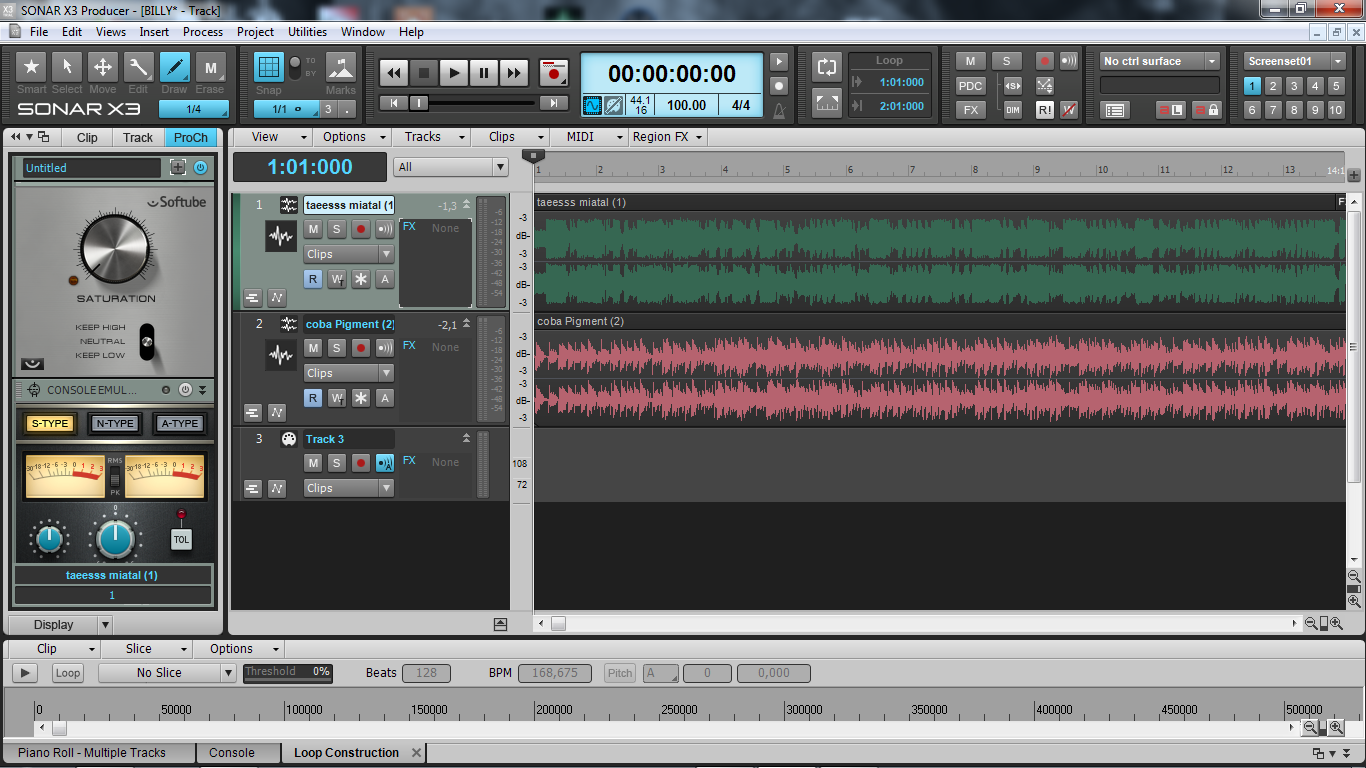Pick the Edit wrench tool

tap(138, 67)
